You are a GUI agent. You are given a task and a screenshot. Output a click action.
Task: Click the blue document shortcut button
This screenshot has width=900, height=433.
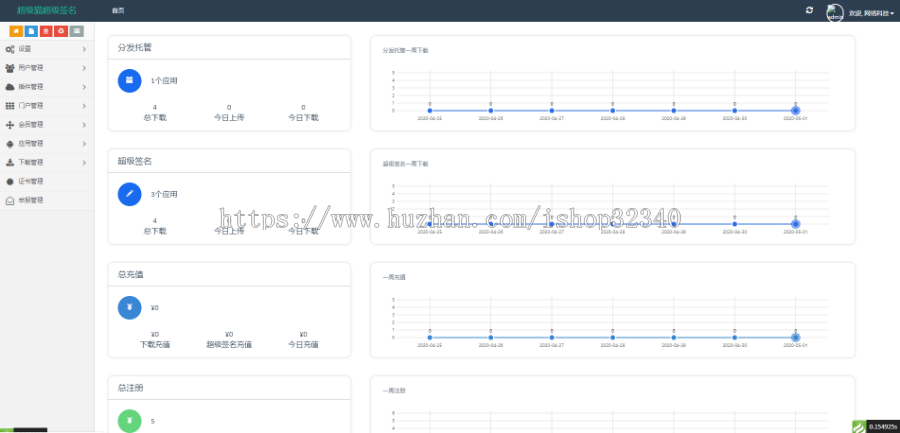[31, 31]
